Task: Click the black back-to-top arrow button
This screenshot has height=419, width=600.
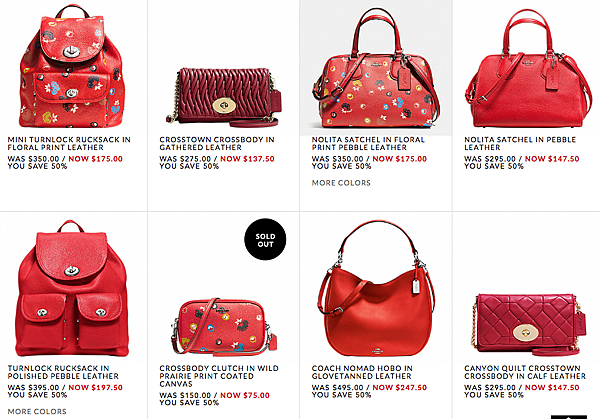Action: pyautogui.click(x=569, y=417)
